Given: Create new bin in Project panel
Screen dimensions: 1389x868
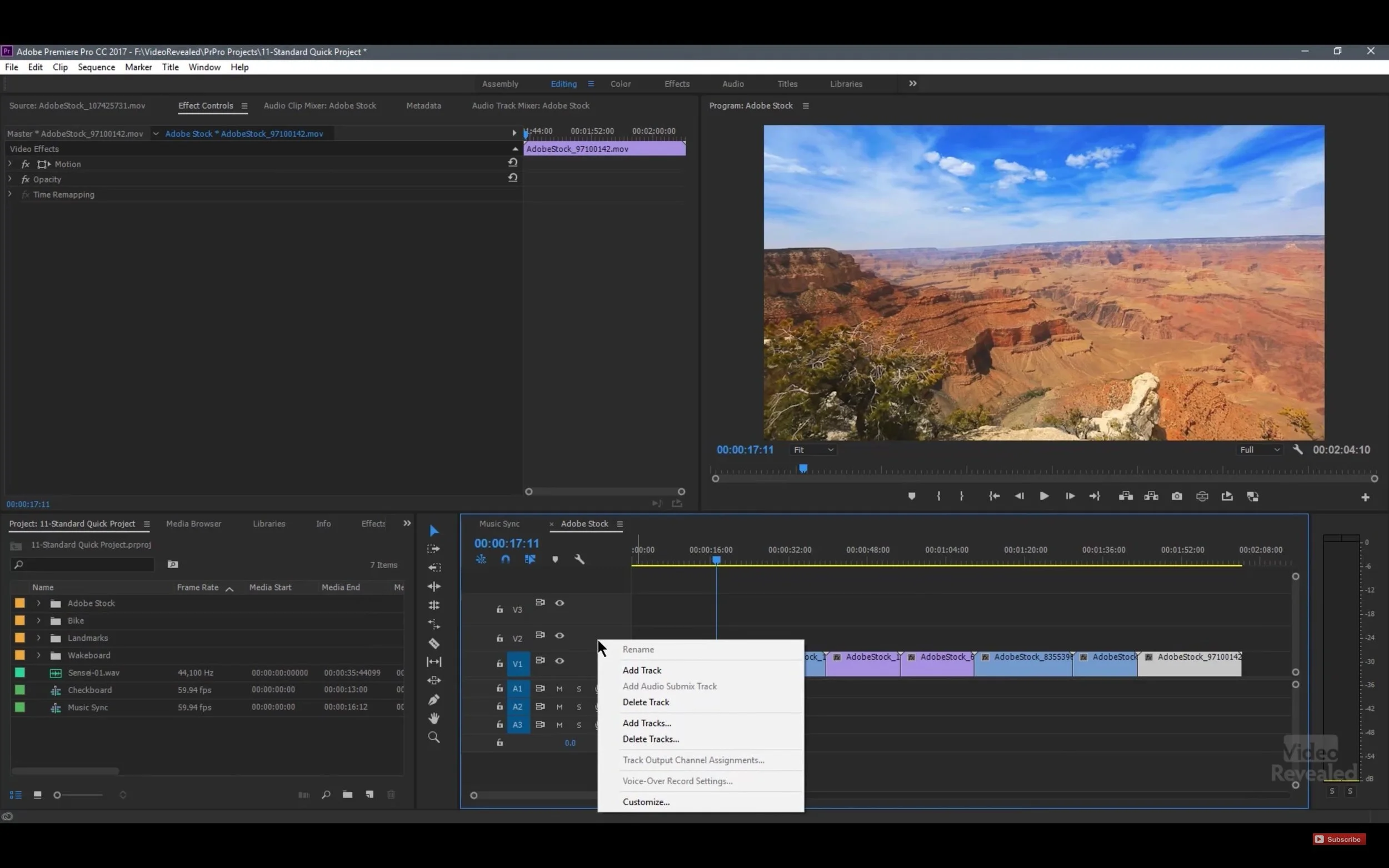Looking at the screenshot, I should click(347, 795).
